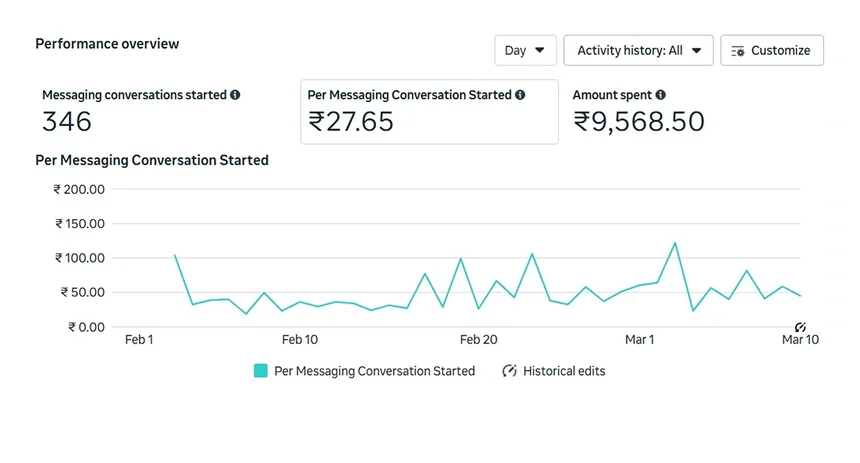
Task: Open the Customize button
Action: [x=772, y=50]
